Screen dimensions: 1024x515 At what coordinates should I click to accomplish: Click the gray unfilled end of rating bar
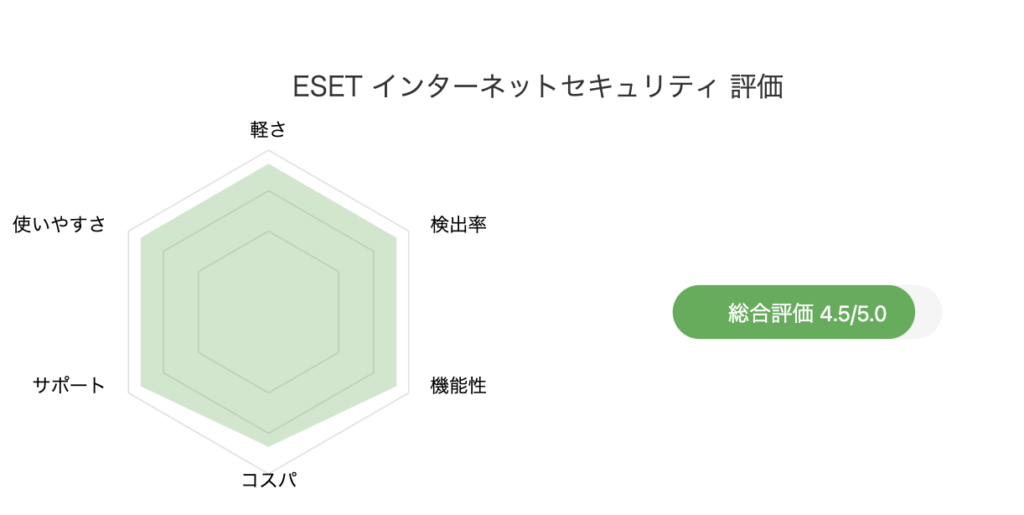point(929,312)
